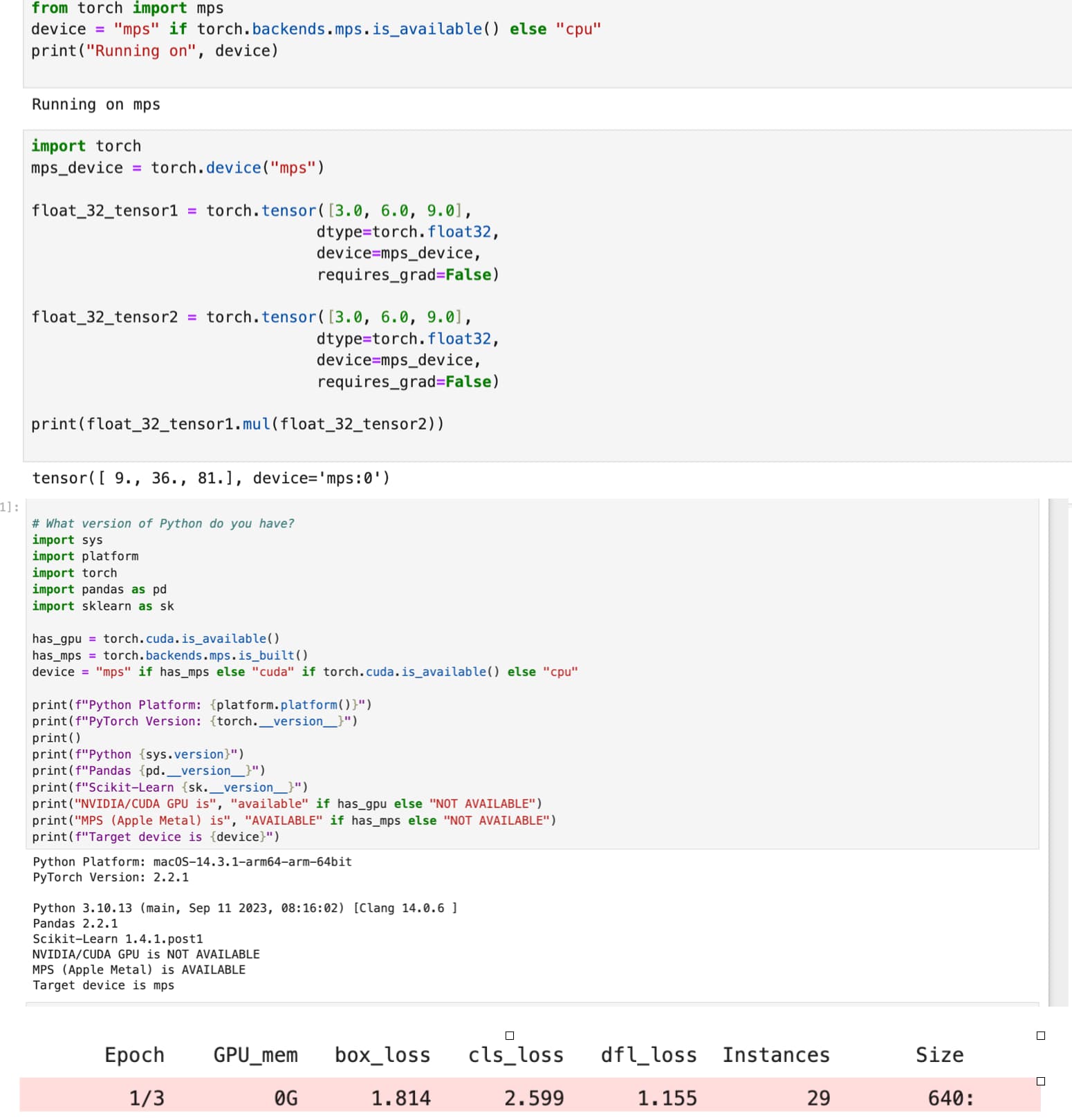The height and width of the screenshot is (1120, 1072).
Task: Click the line defining mps_device
Action: coord(177,168)
